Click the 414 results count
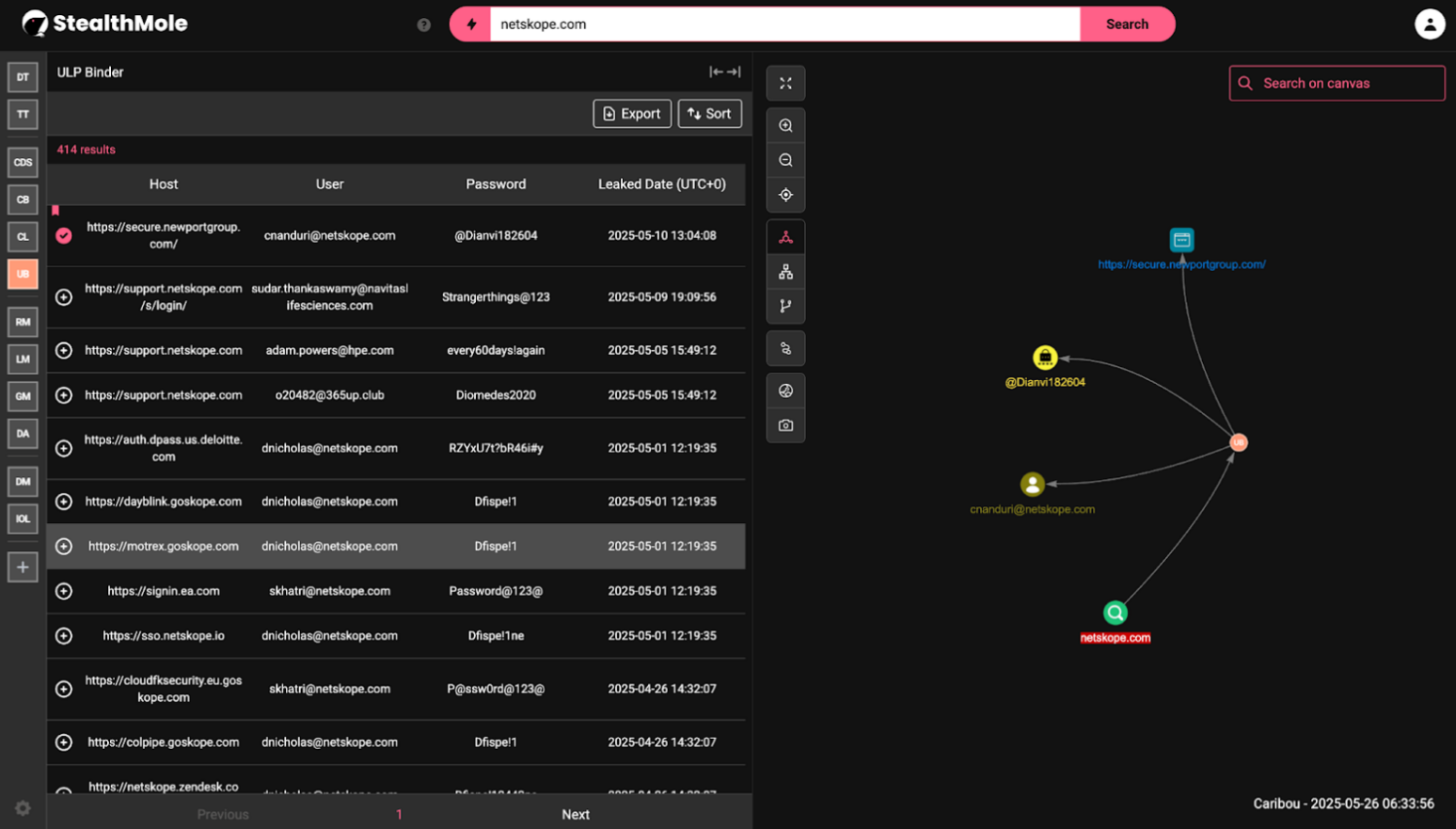Viewport: 1456px width, 829px height. click(87, 150)
